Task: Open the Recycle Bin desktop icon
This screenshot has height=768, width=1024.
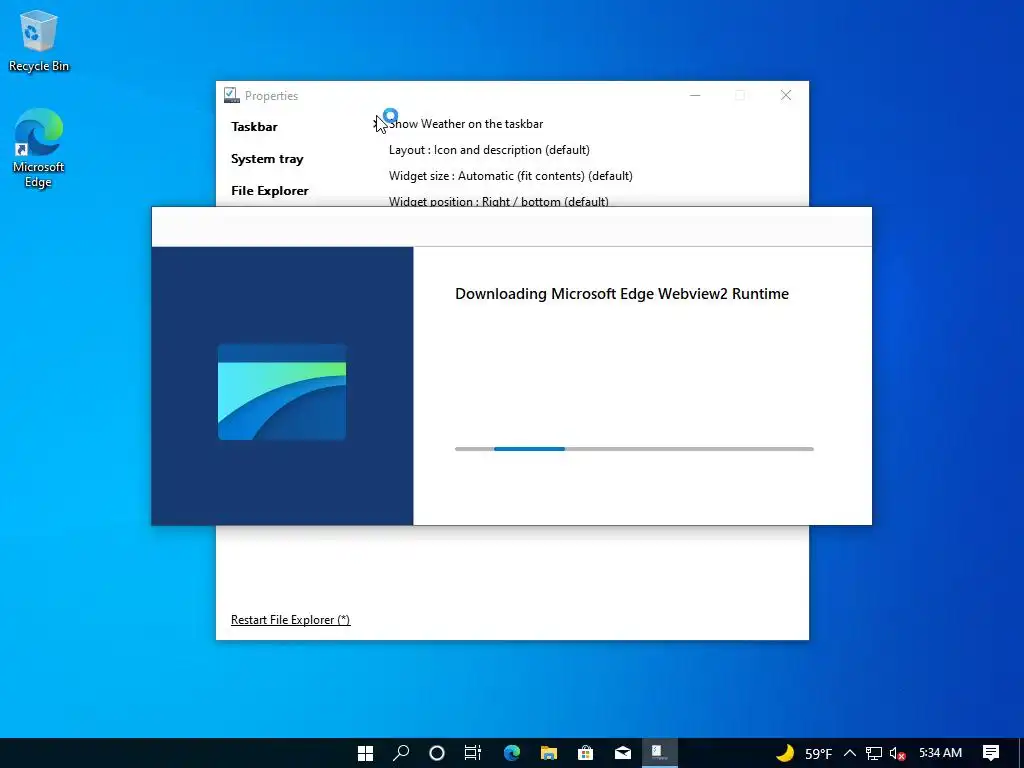Action: 39,40
